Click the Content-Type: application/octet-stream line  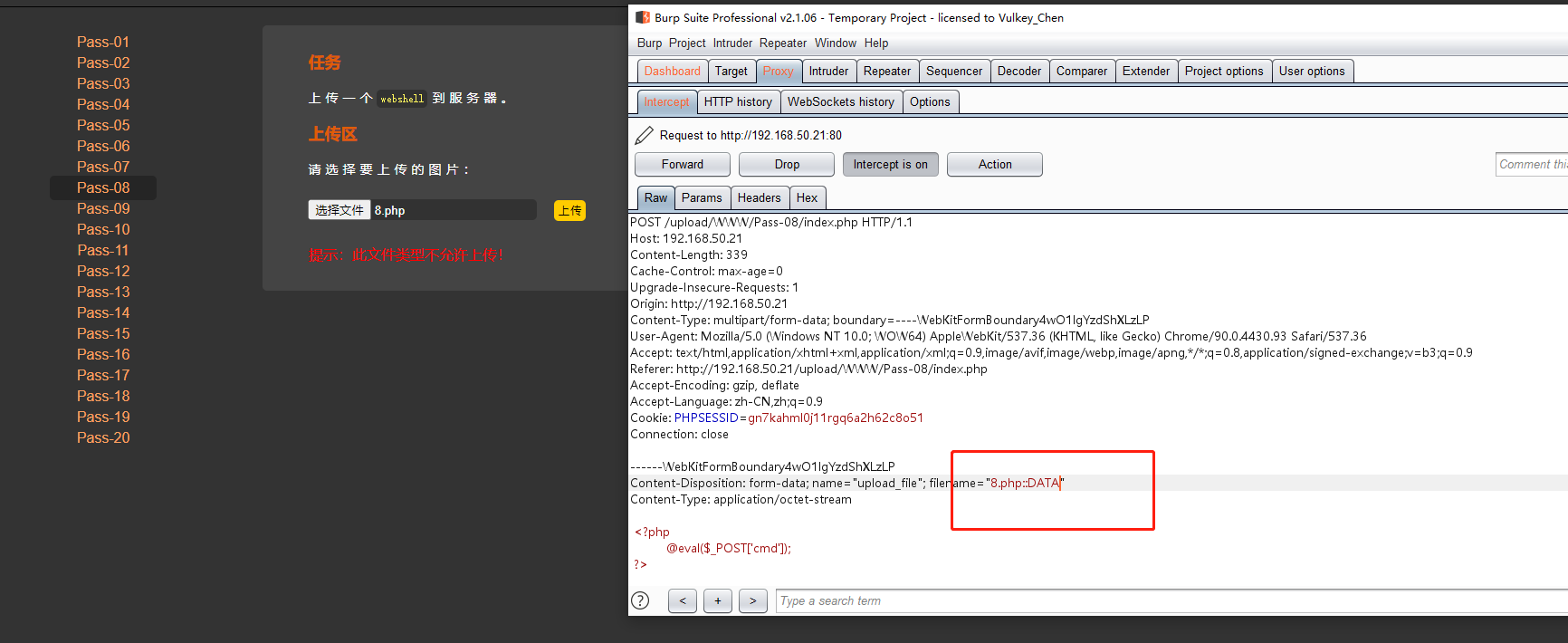point(741,499)
